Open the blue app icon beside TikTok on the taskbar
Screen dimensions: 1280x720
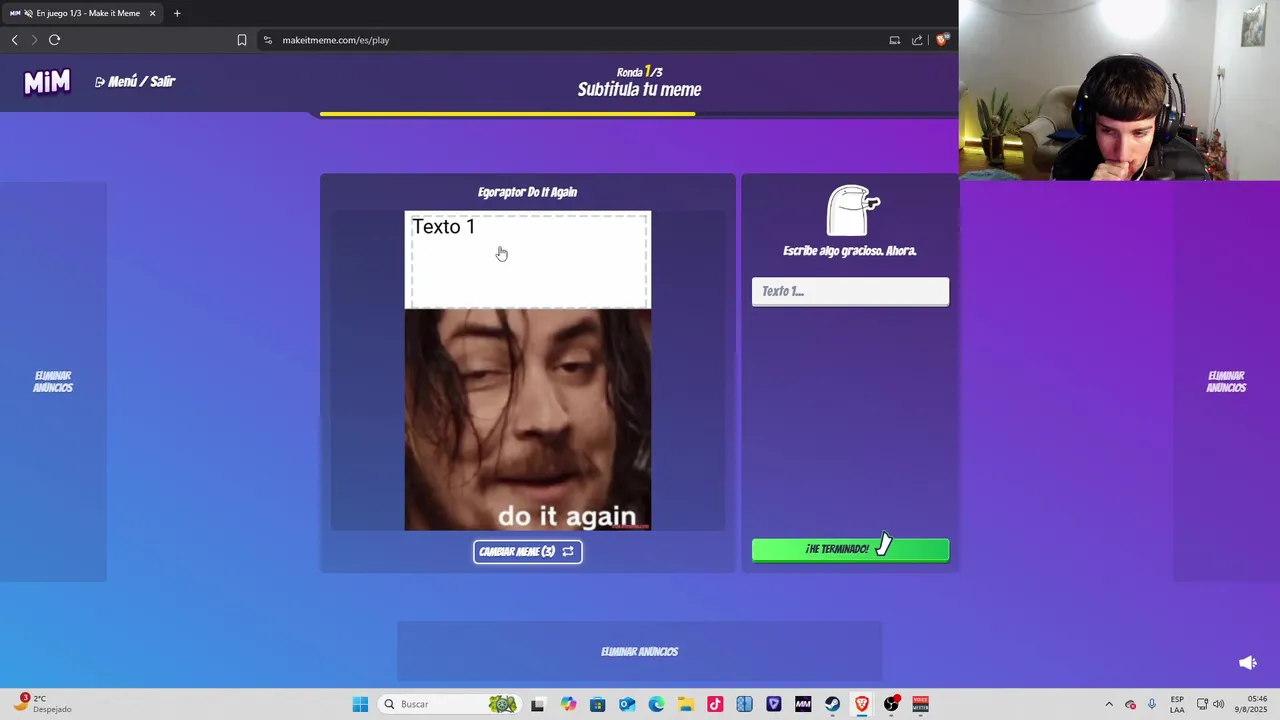744,704
